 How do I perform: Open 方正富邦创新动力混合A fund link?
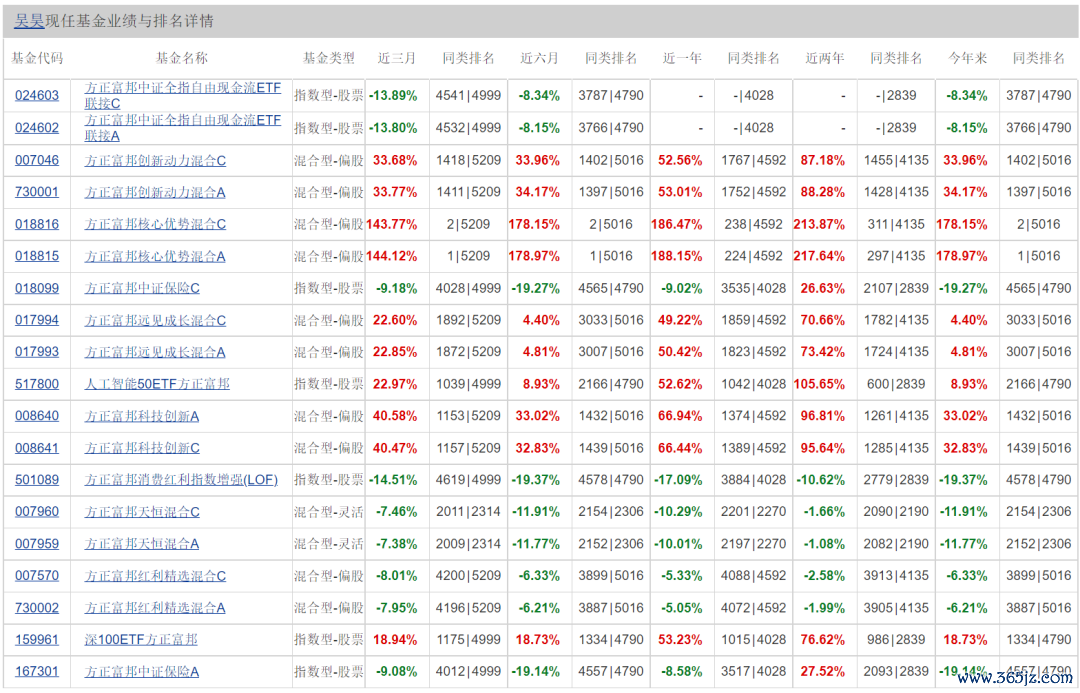click(155, 192)
